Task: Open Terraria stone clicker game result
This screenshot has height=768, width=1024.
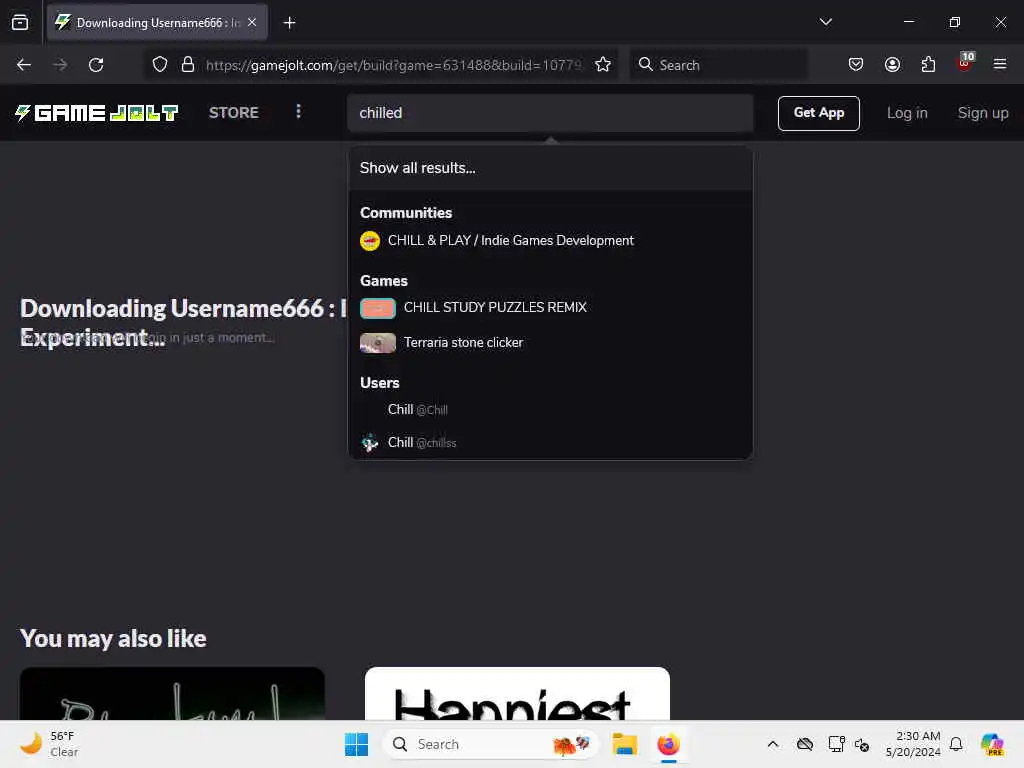Action: click(551, 343)
